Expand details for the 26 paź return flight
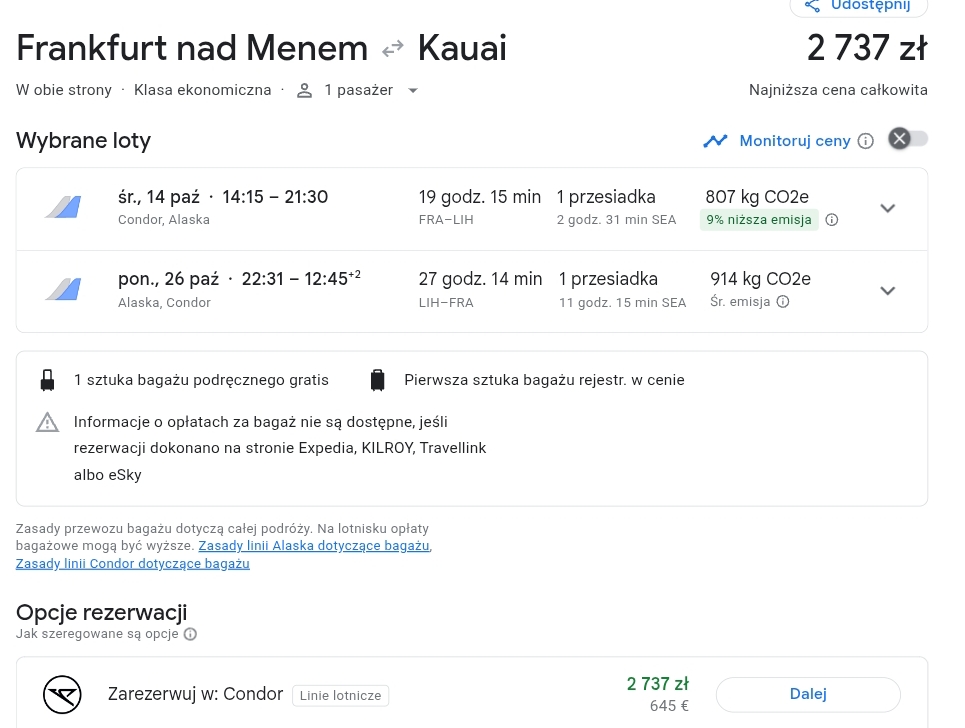965x728 pixels. click(x=887, y=290)
